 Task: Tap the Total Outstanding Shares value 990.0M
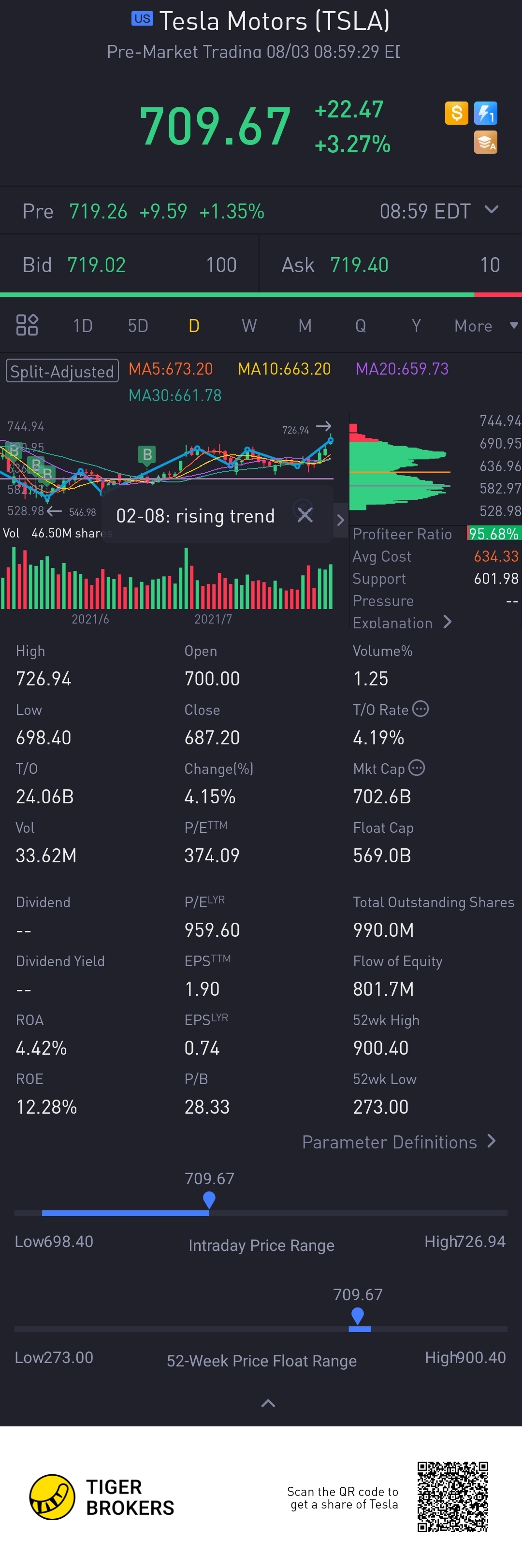pos(383,929)
